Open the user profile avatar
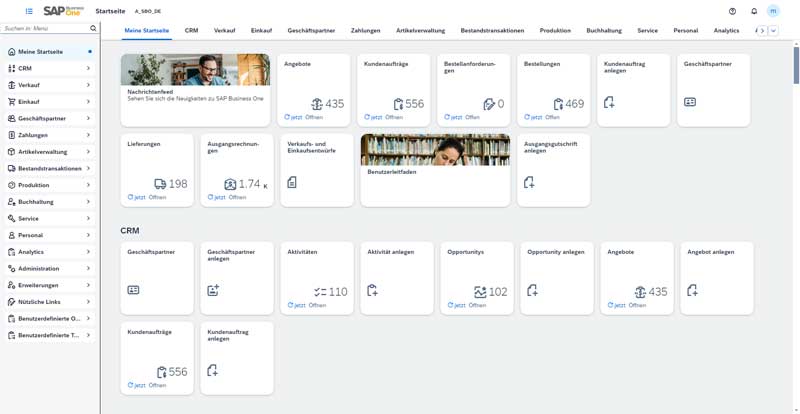 [773, 11]
